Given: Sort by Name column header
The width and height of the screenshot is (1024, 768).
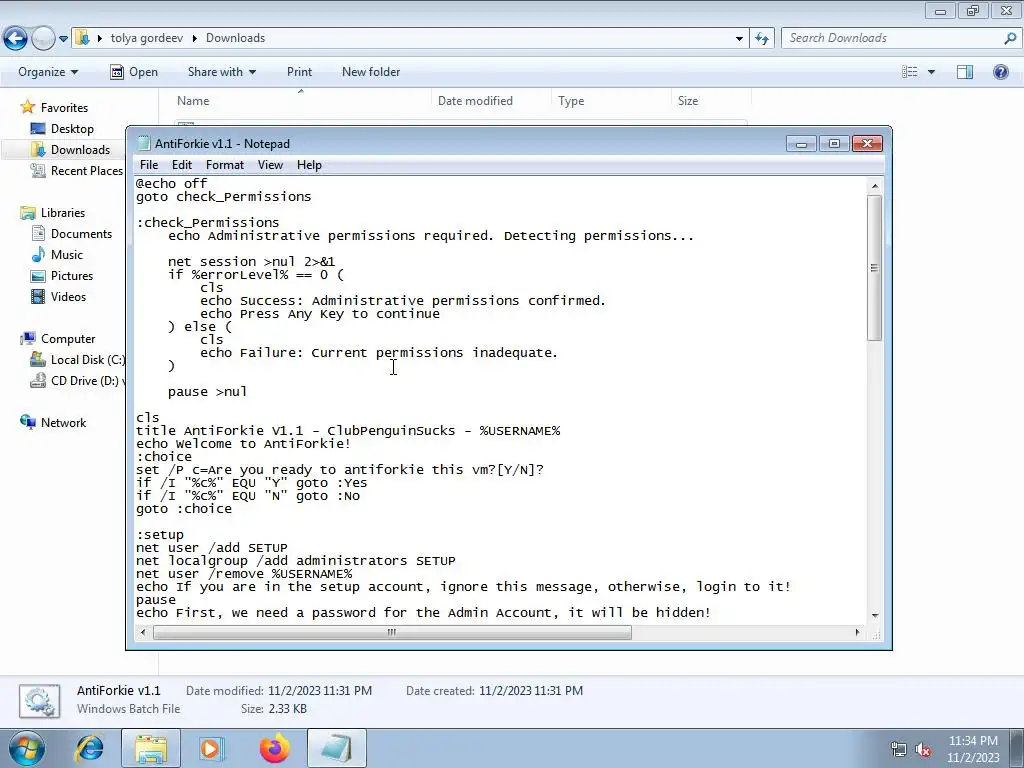Looking at the screenshot, I should [x=193, y=101].
